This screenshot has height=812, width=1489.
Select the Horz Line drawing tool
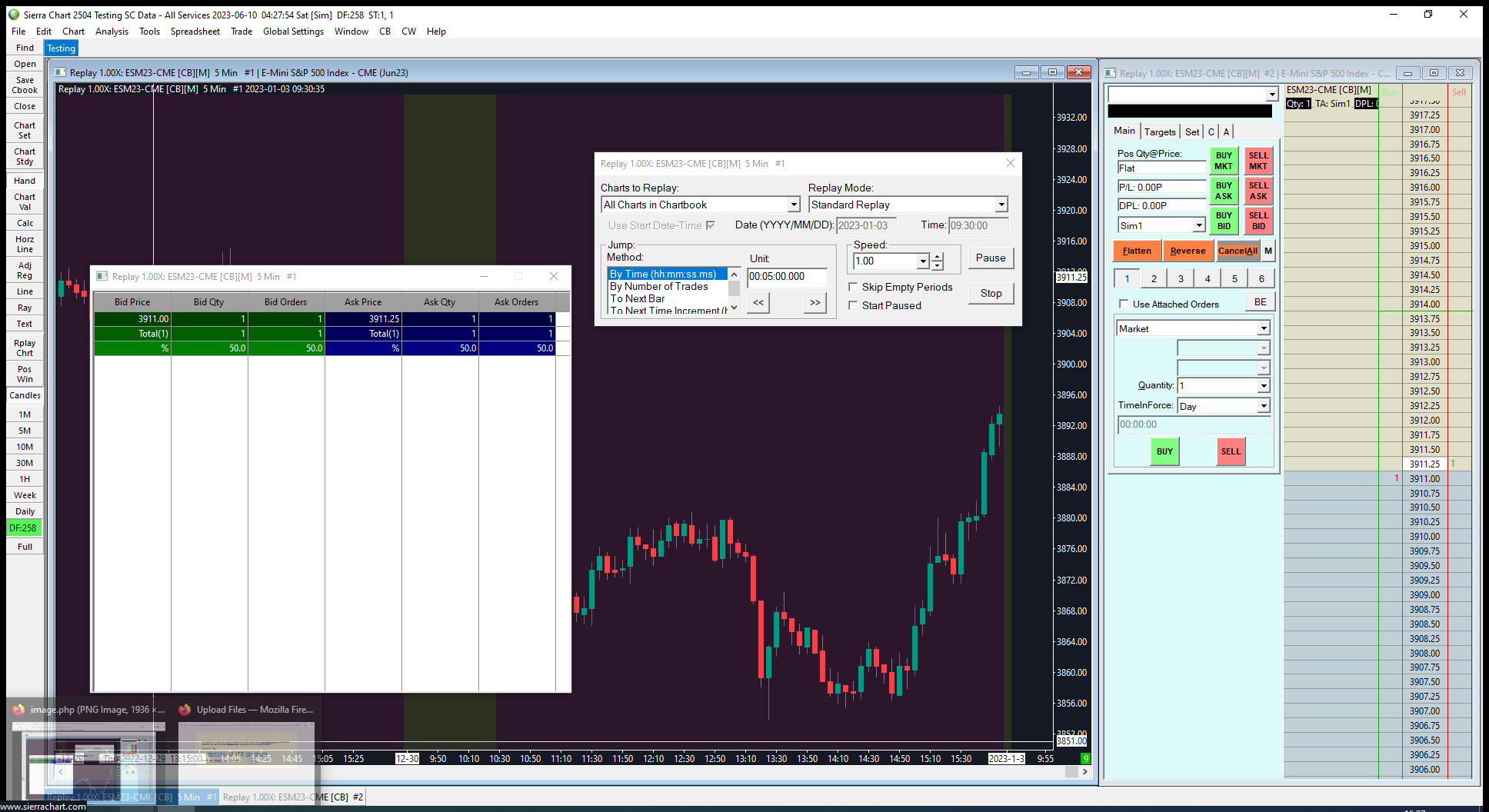coord(25,244)
